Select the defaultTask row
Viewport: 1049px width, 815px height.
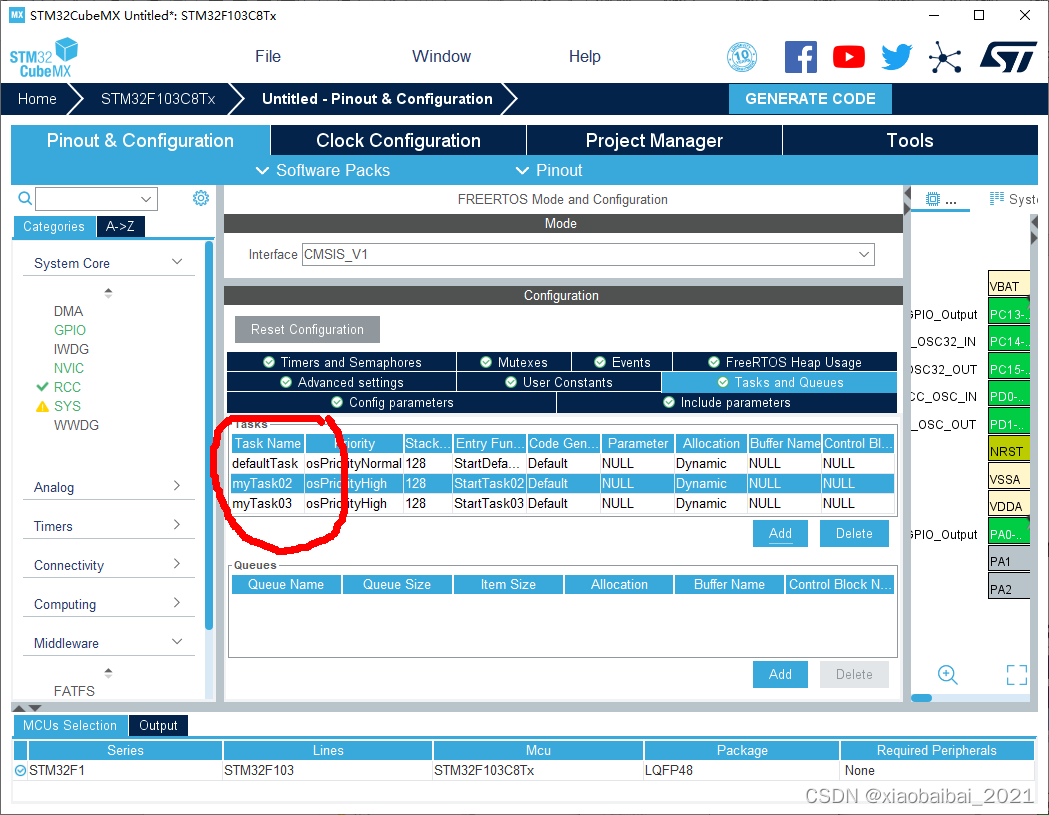point(562,463)
